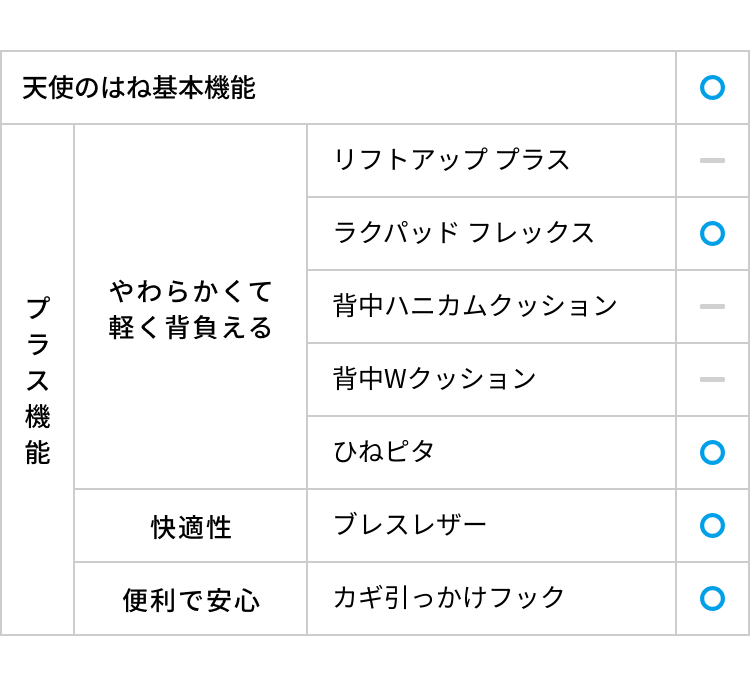
Task: Select the 天使のはね基本機能 header text
Action: (139, 88)
